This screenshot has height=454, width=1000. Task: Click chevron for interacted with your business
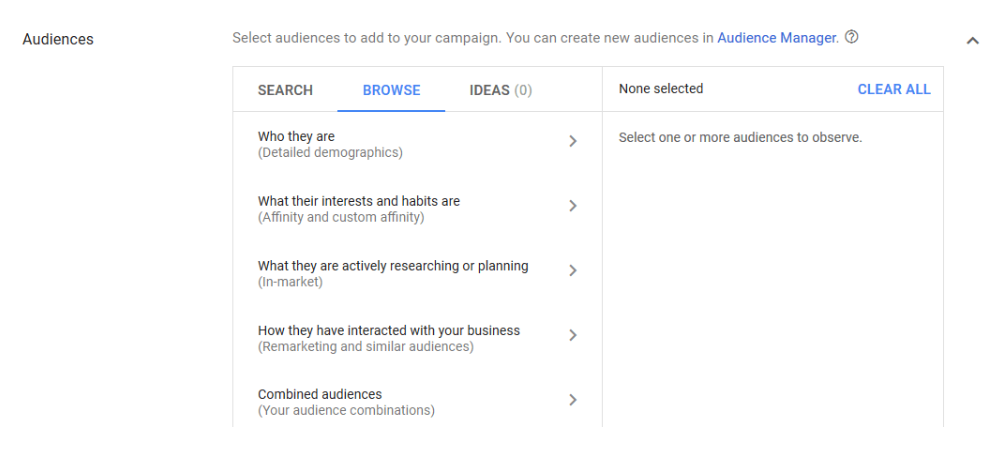(x=573, y=335)
